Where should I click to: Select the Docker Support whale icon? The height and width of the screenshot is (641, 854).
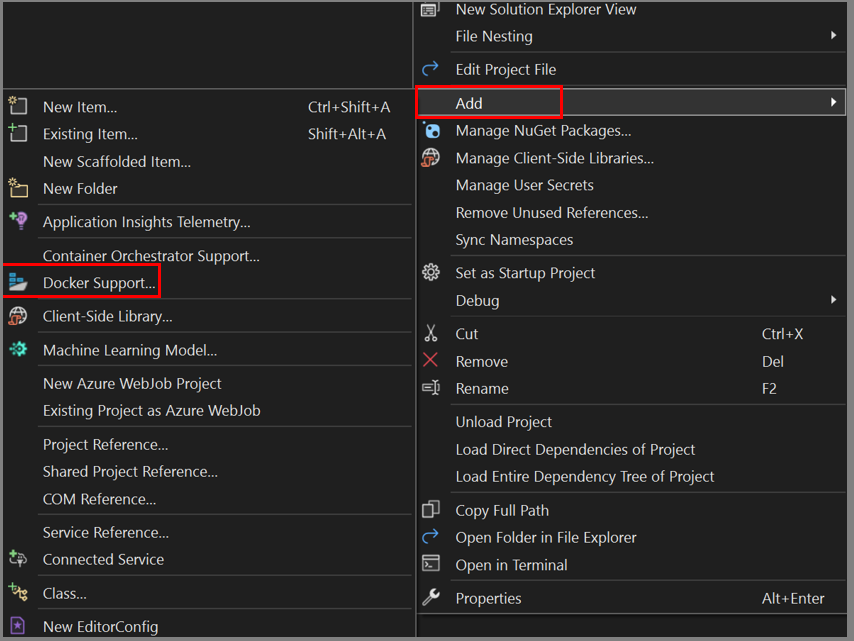tap(18, 282)
